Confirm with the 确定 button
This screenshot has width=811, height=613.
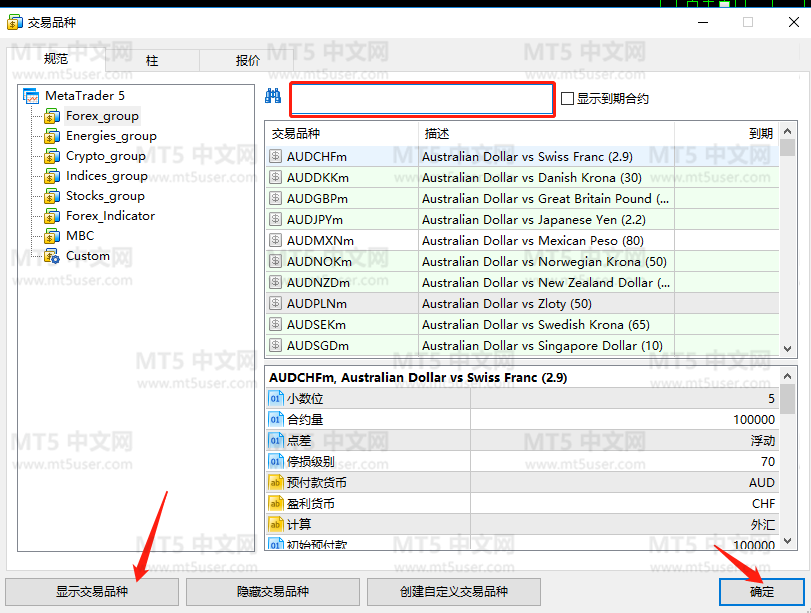762,592
